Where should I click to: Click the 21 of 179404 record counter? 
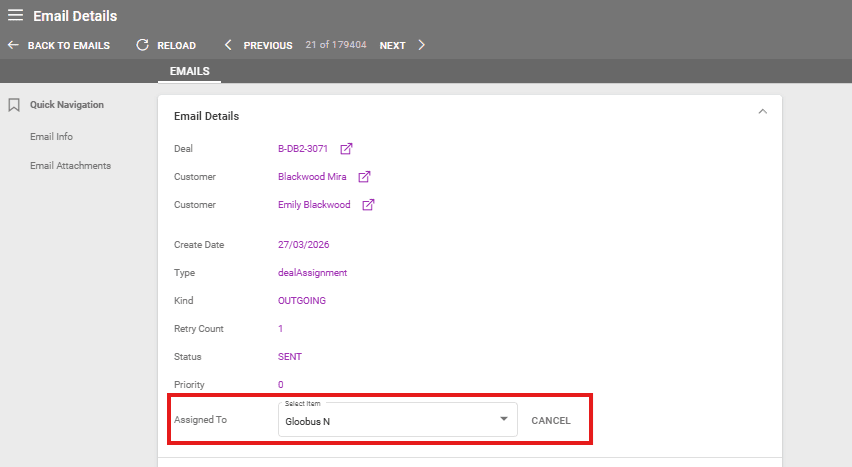point(336,45)
